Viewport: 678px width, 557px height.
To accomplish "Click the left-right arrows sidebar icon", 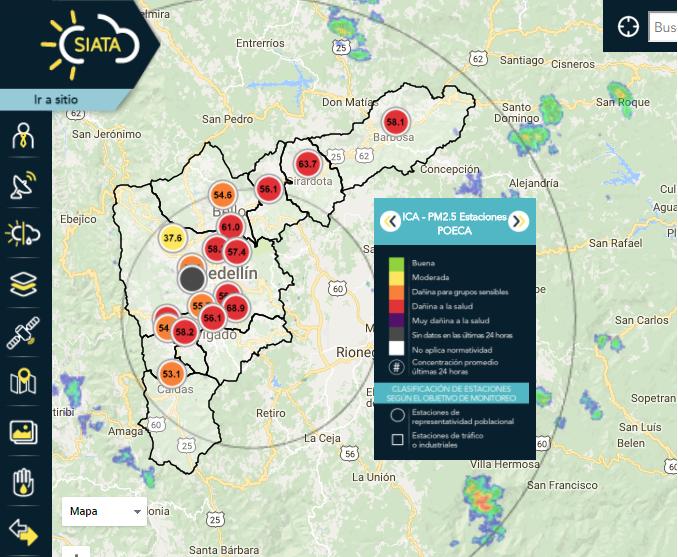I will click(x=23, y=532).
